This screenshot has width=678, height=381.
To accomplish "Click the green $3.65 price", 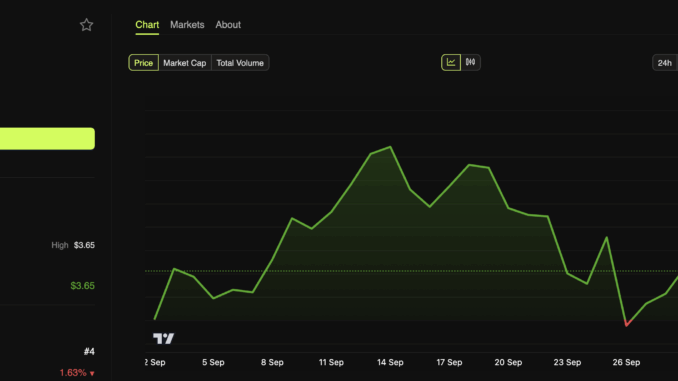I will [82, 286].
